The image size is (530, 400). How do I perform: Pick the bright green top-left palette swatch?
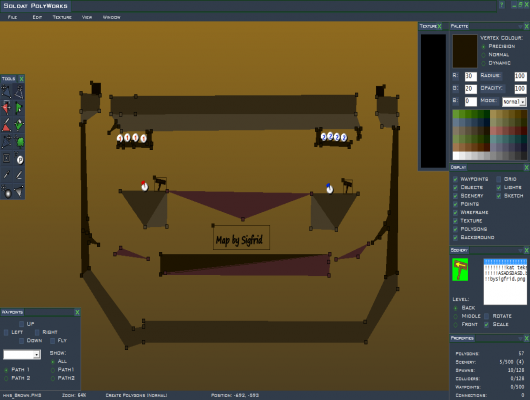456,114
